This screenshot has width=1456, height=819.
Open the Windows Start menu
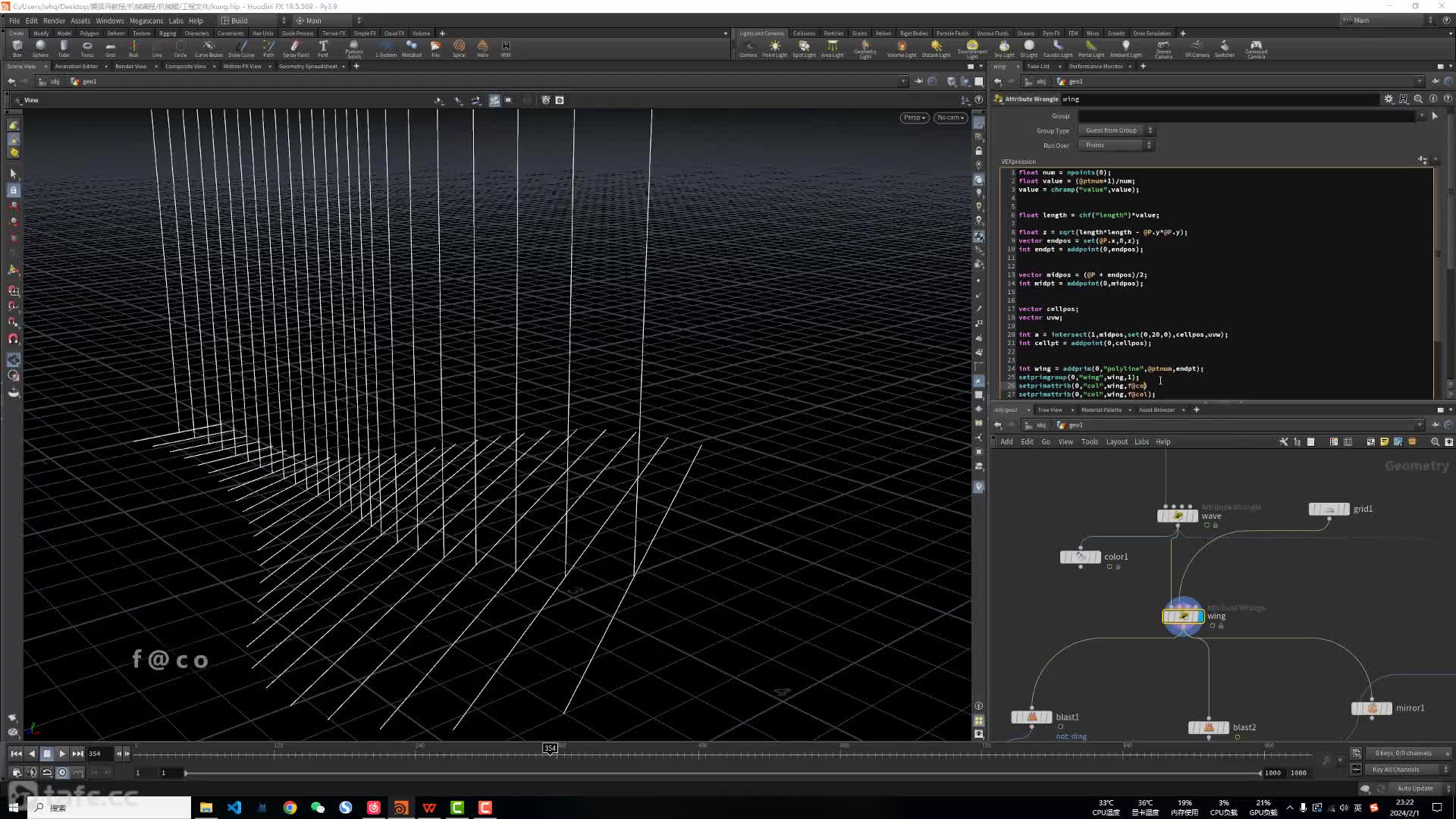(13, 808)
